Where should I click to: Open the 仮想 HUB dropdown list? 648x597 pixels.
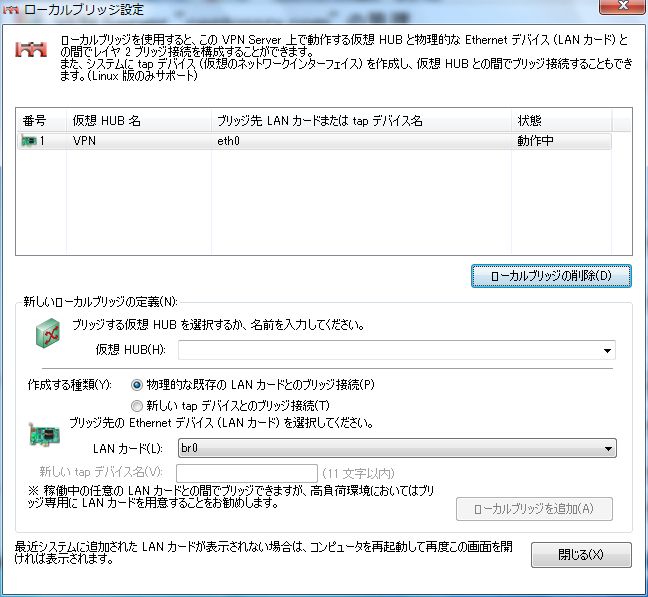click(x=607, y=351)
